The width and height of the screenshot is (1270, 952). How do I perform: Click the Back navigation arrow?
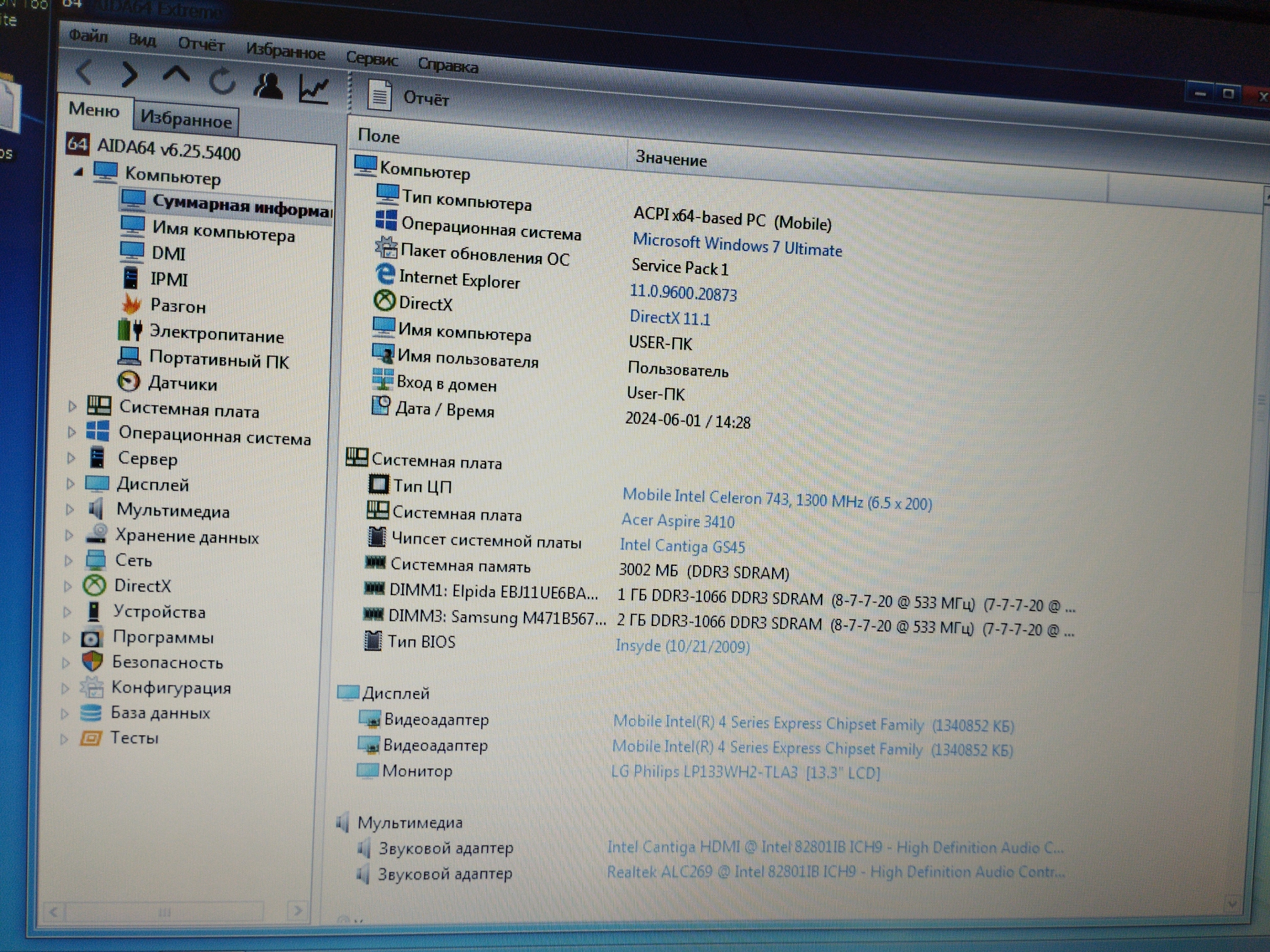(85, 71)
